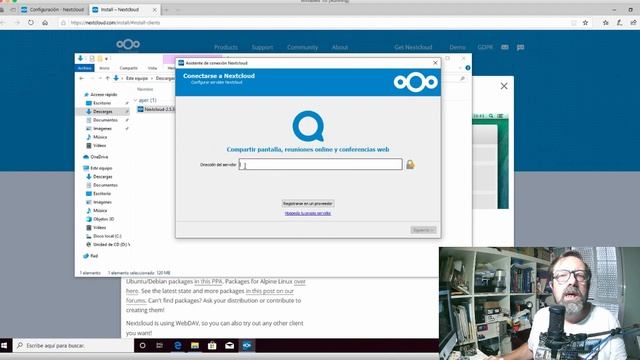Collapse the 'ayer (1)' file group

tap(136, 100)
